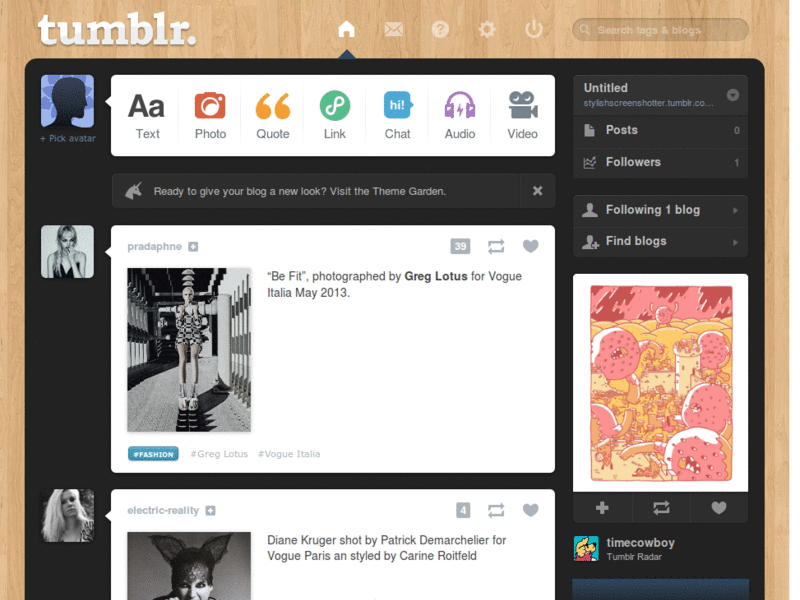Like the electric-reality post
800x600 pixels.
531,510
